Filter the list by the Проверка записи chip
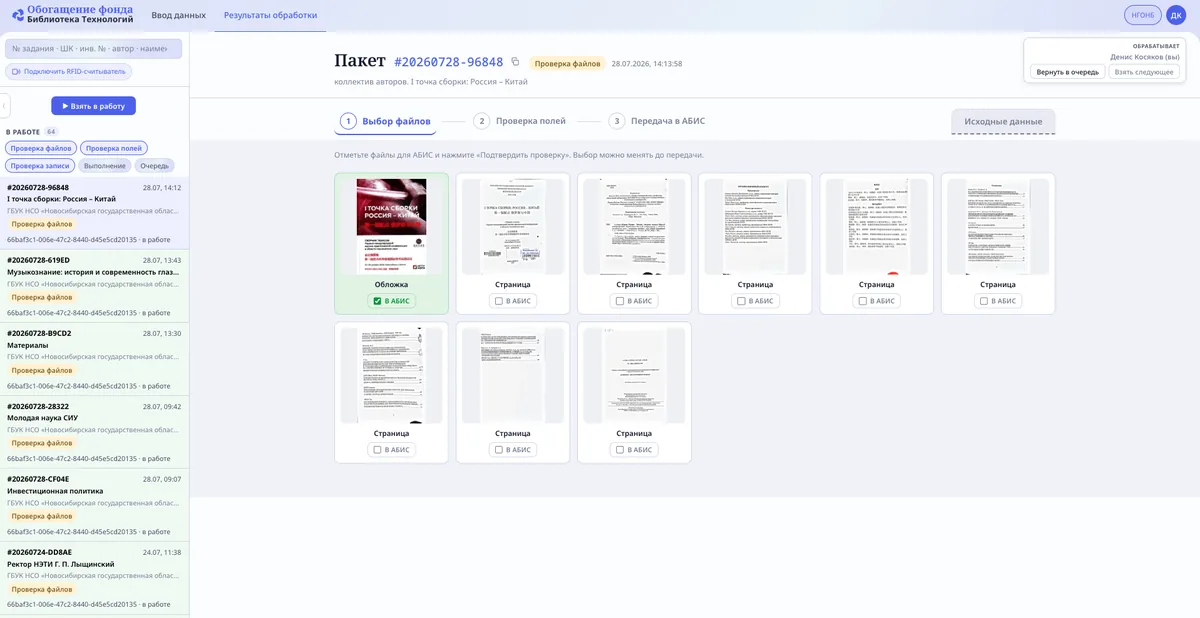The height and width of the screenshot is (618, 1200). pos(40,166)
